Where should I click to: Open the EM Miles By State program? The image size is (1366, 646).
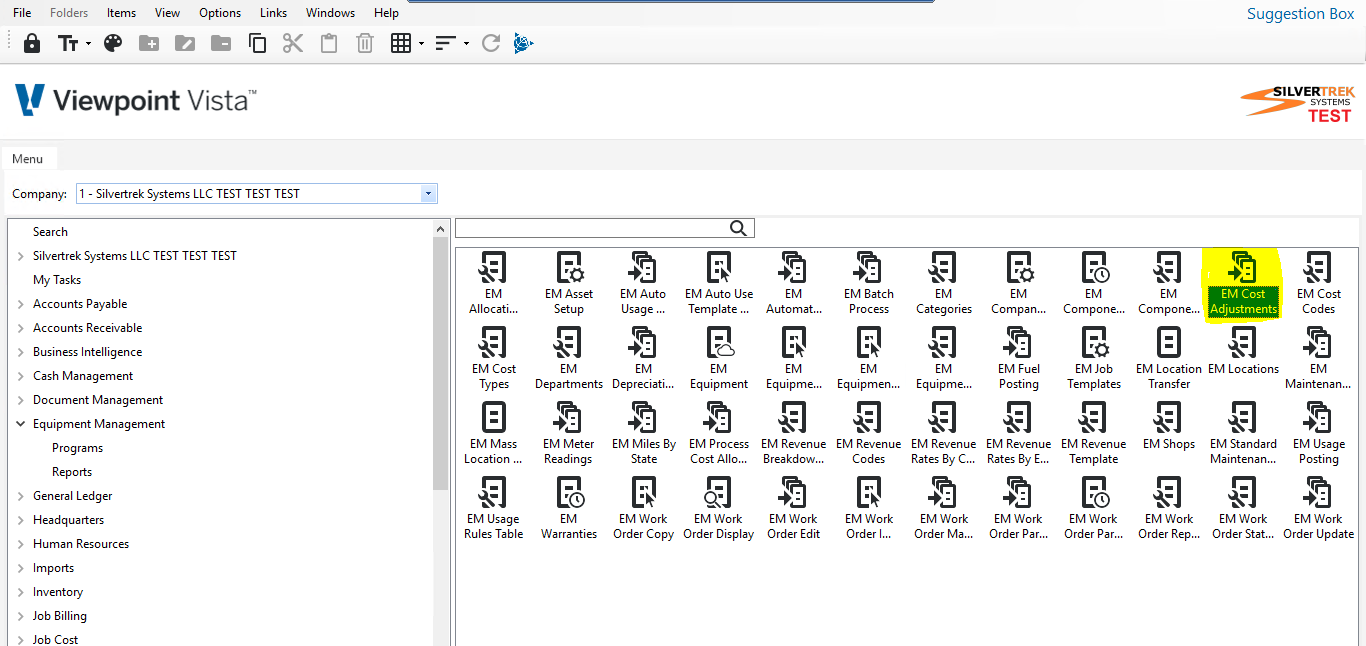coord(644,434)
